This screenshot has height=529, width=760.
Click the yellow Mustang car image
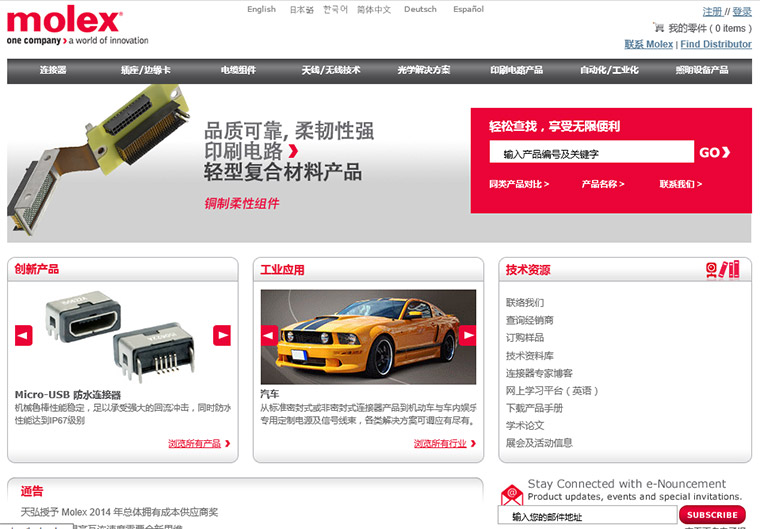pos(368,337)
